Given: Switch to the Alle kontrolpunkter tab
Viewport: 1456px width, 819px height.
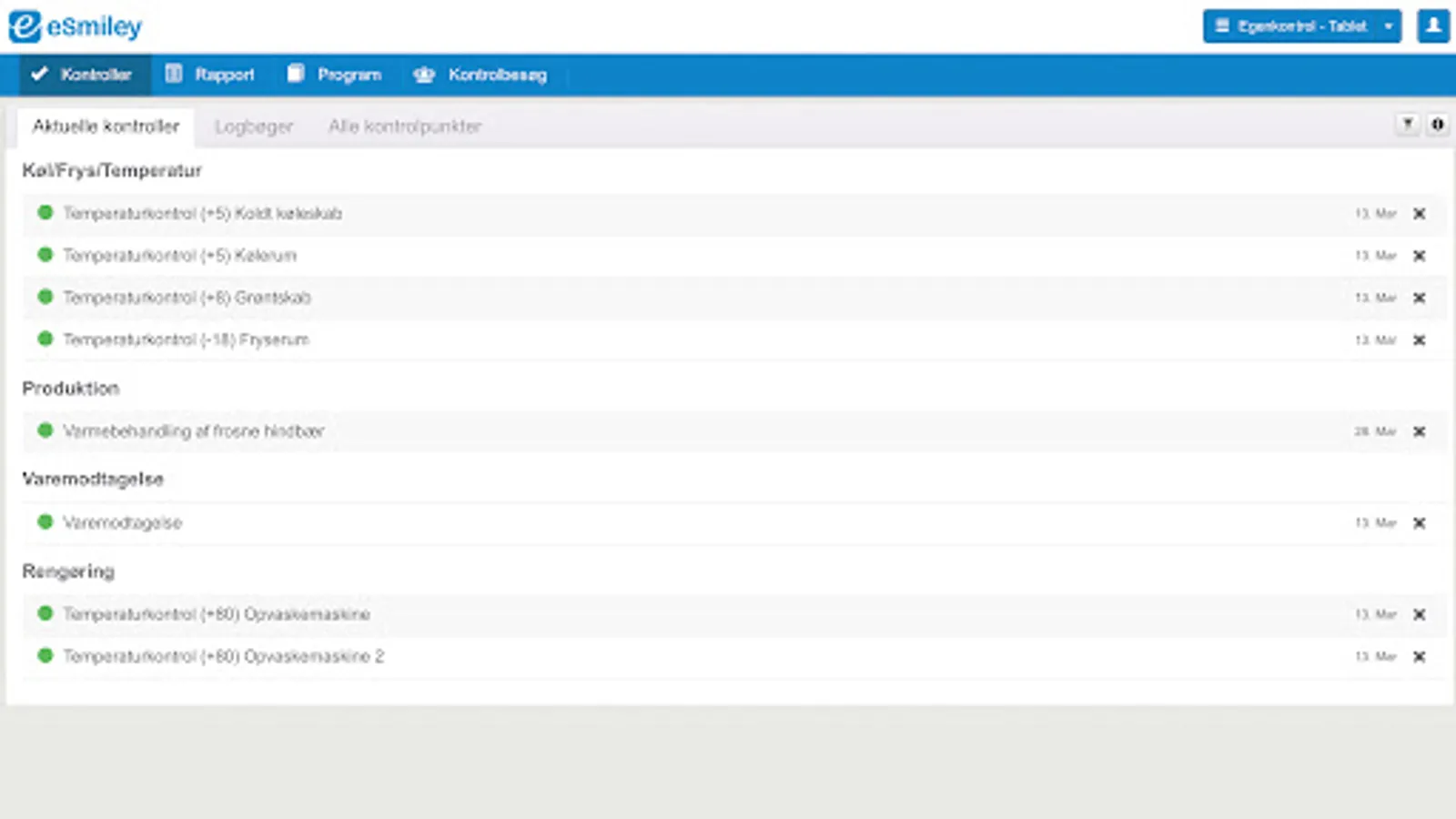Looking at the screenshot, I should coord(405,126).
